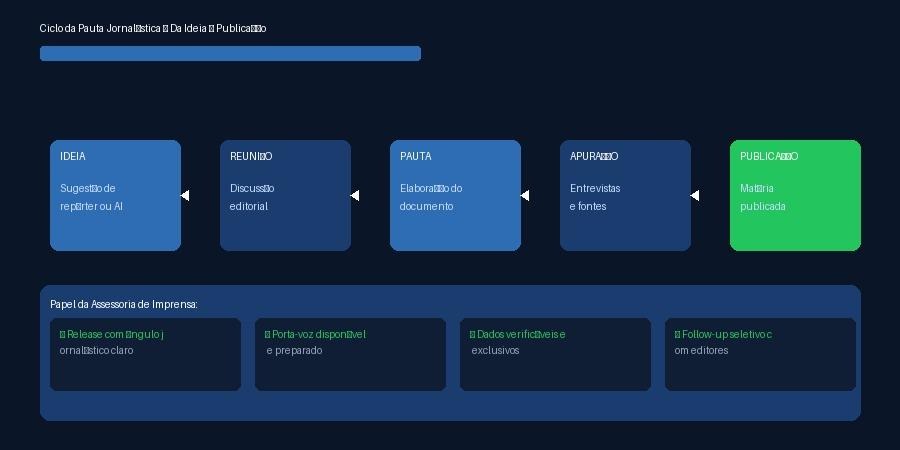Screen dimensions: 900x450
Task: Click the 'Matéria publicada' text
Action: [x=763, y=197]
